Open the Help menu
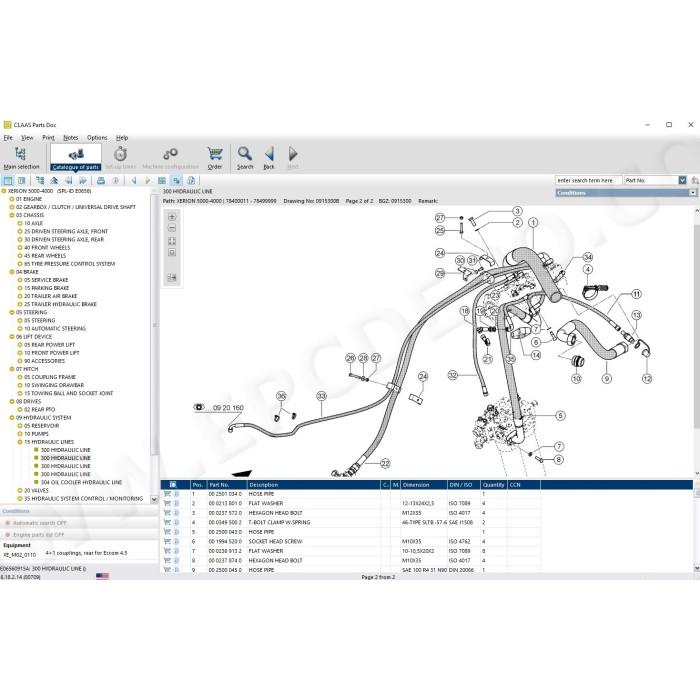Viewport: 700px width, 700px height. click(122, 138)
